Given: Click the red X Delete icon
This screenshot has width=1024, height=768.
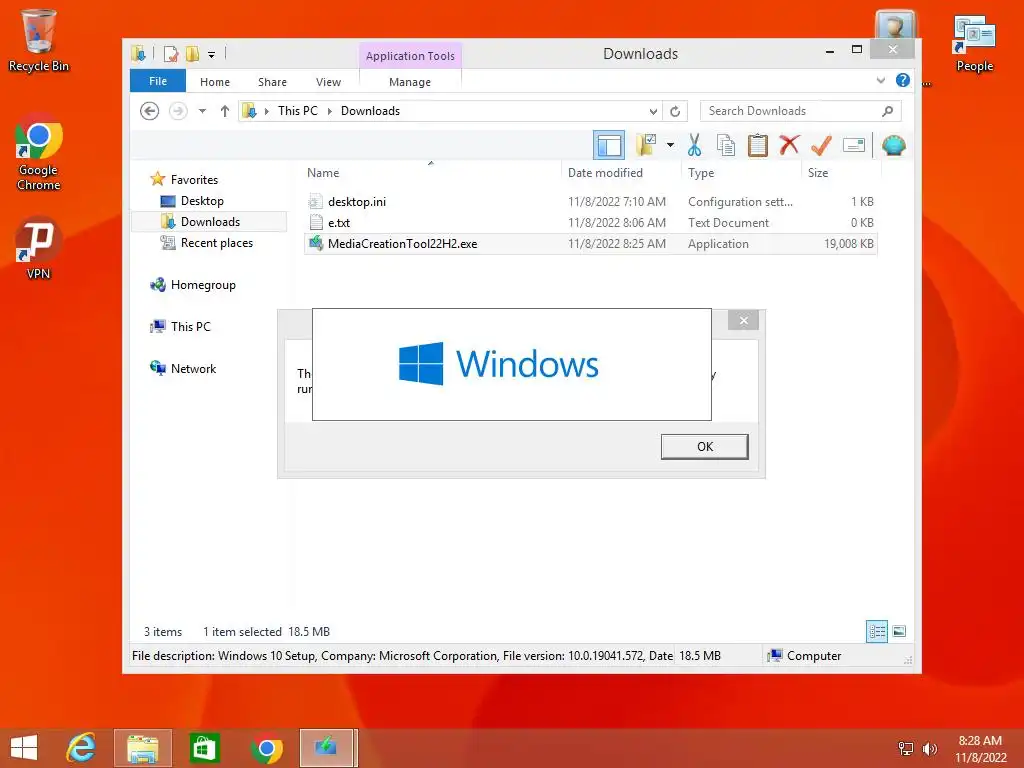Looking at the screenshot, I should coord(789,144).
